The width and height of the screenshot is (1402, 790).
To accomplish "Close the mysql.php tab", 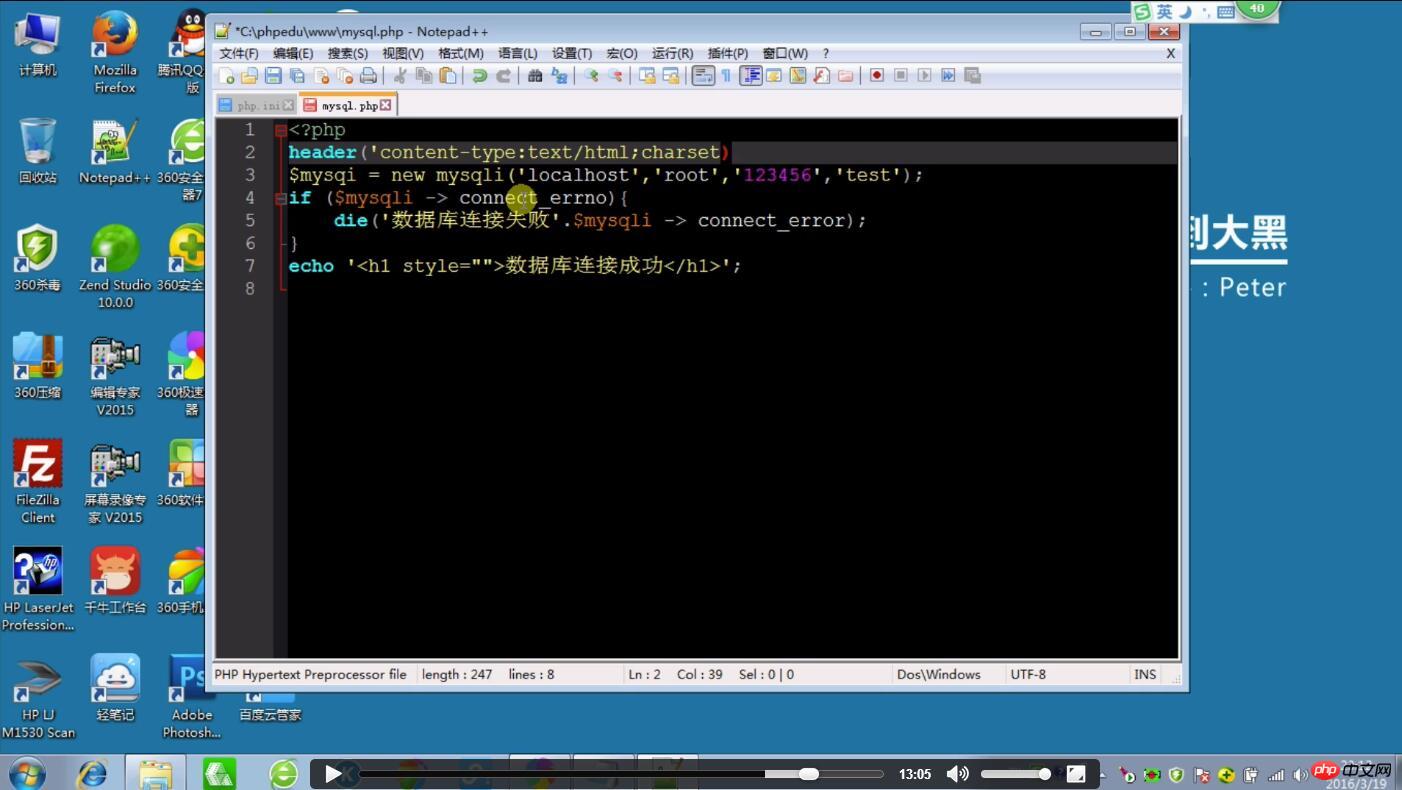I will pos(386,105).
